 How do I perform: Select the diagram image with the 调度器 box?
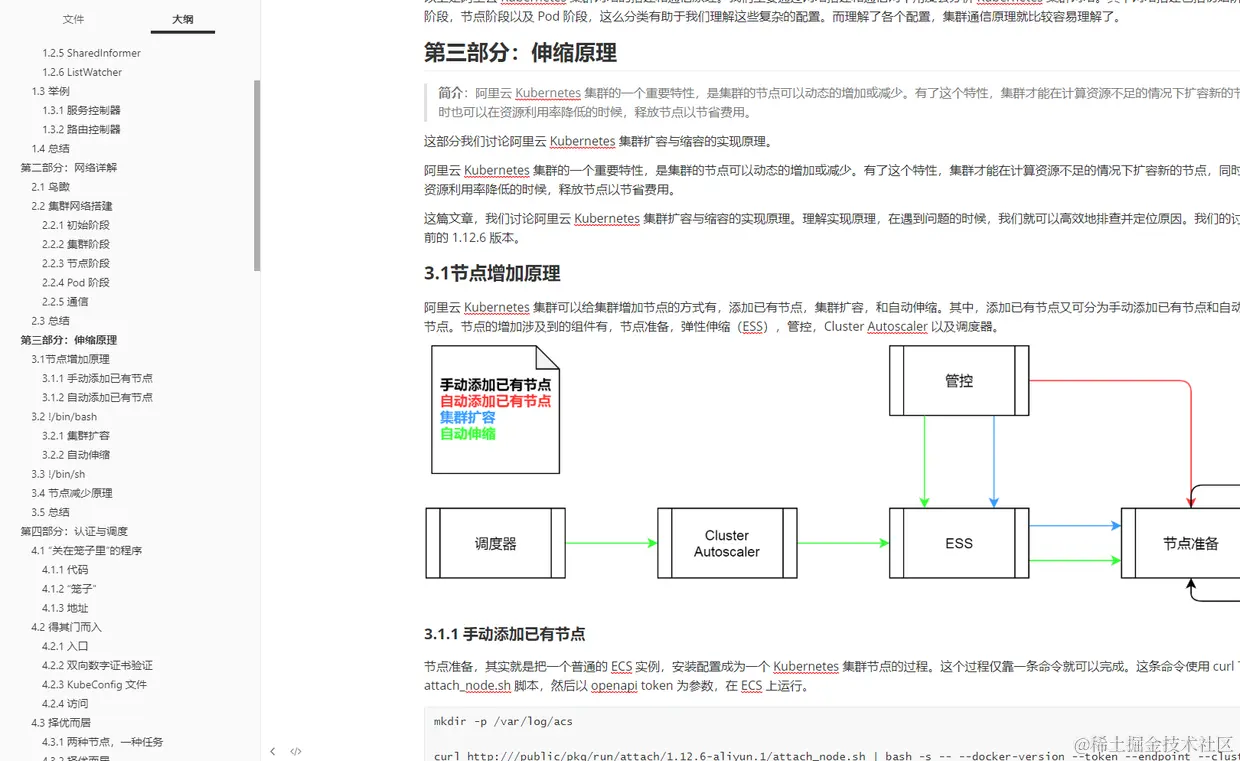(832, 472)
